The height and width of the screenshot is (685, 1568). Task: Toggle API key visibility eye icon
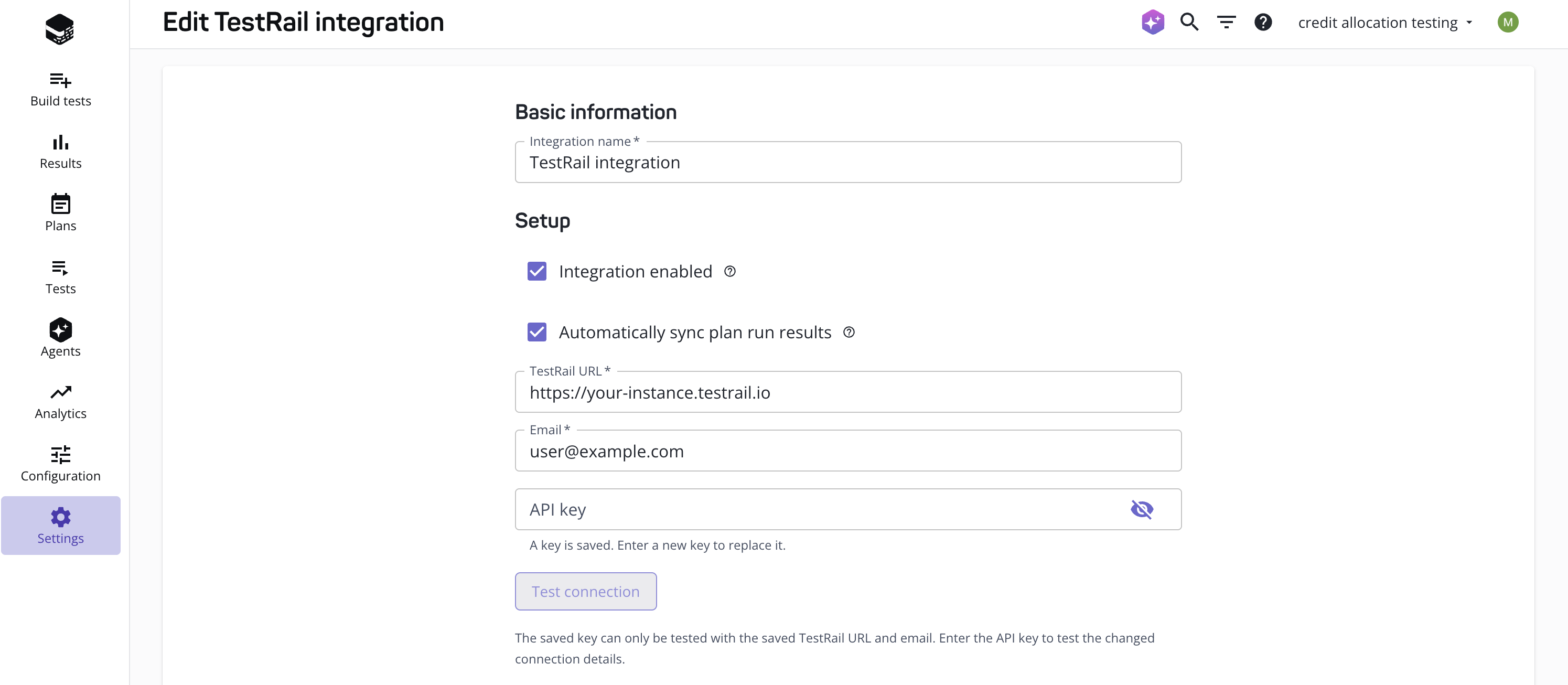pyautogui.click(x=1142, y=509)
